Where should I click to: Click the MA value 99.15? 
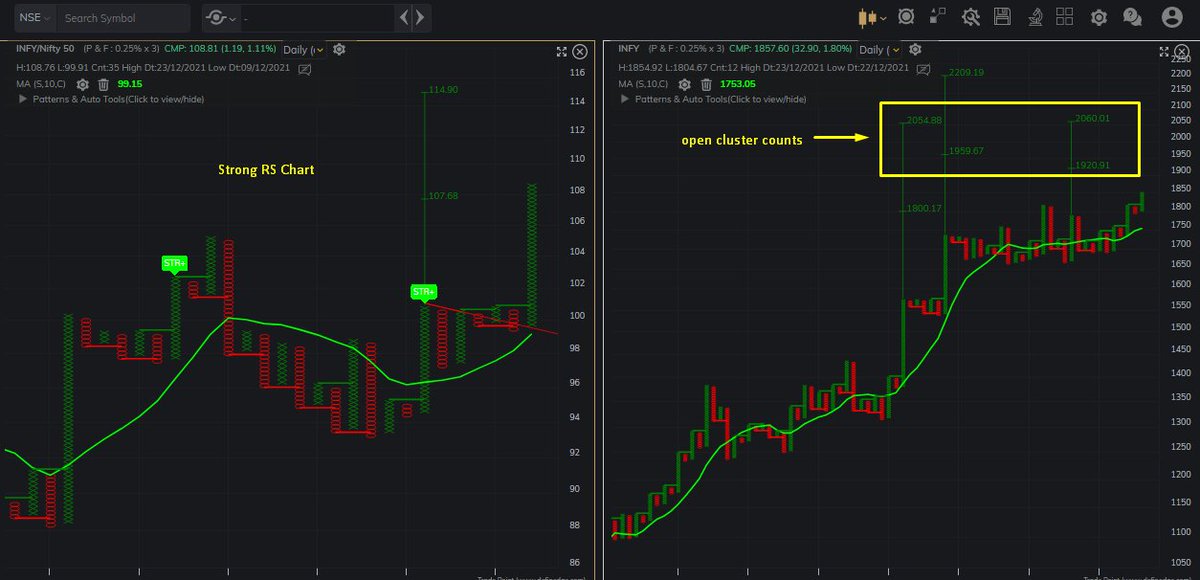[x=129, y=85]
